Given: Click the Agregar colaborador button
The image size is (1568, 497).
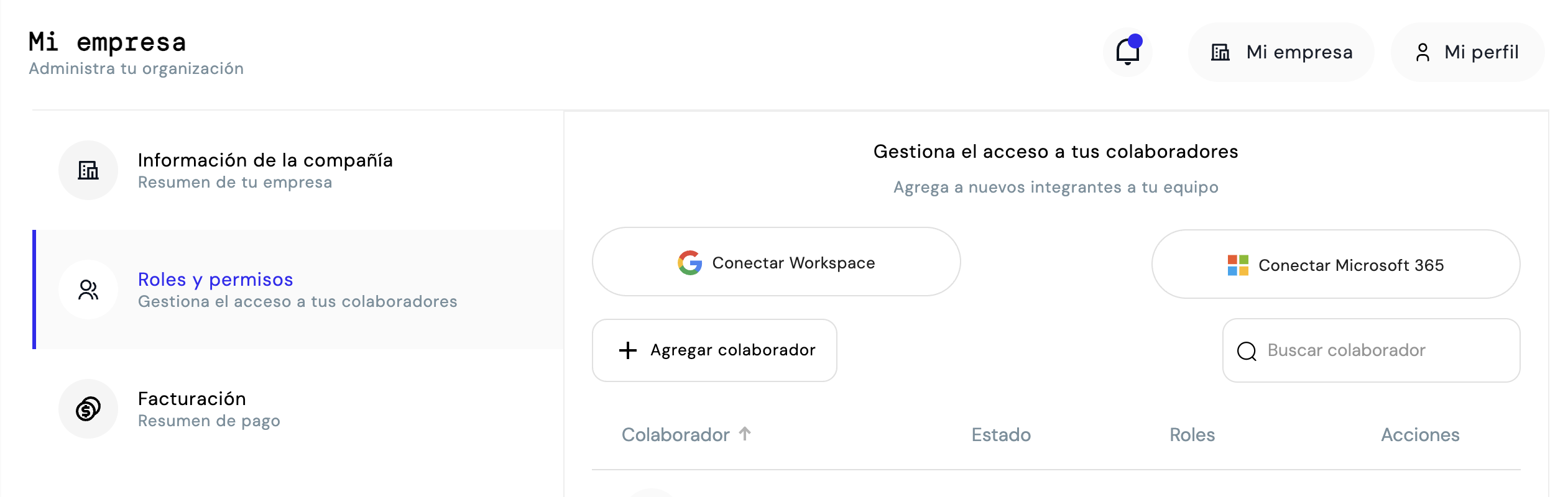Looking at the screenshot, I should pos(714,350).
